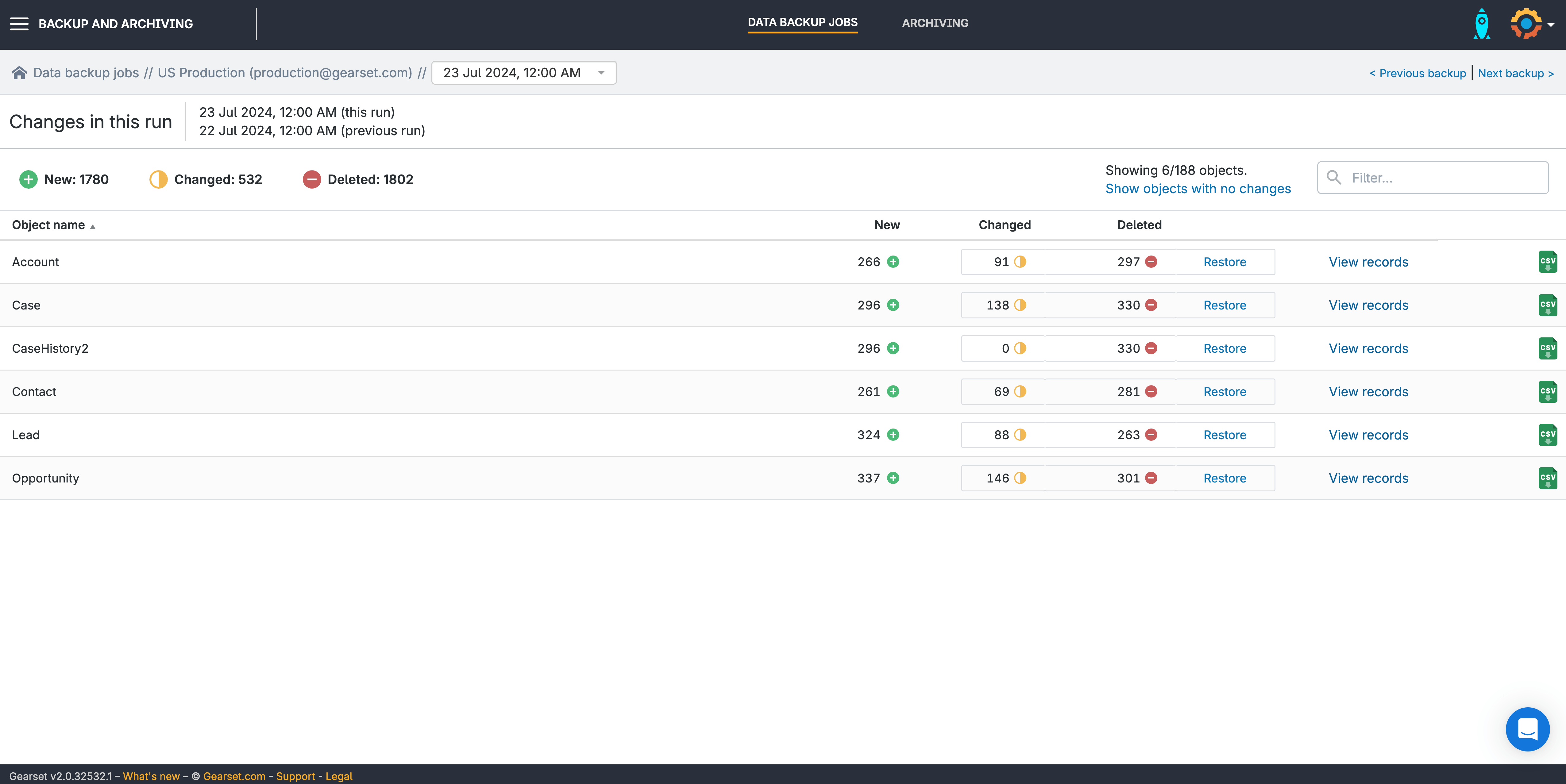Click the rocket icon in header
The height and width of the screenshot is (784, 1566).
click(1482, 24)
